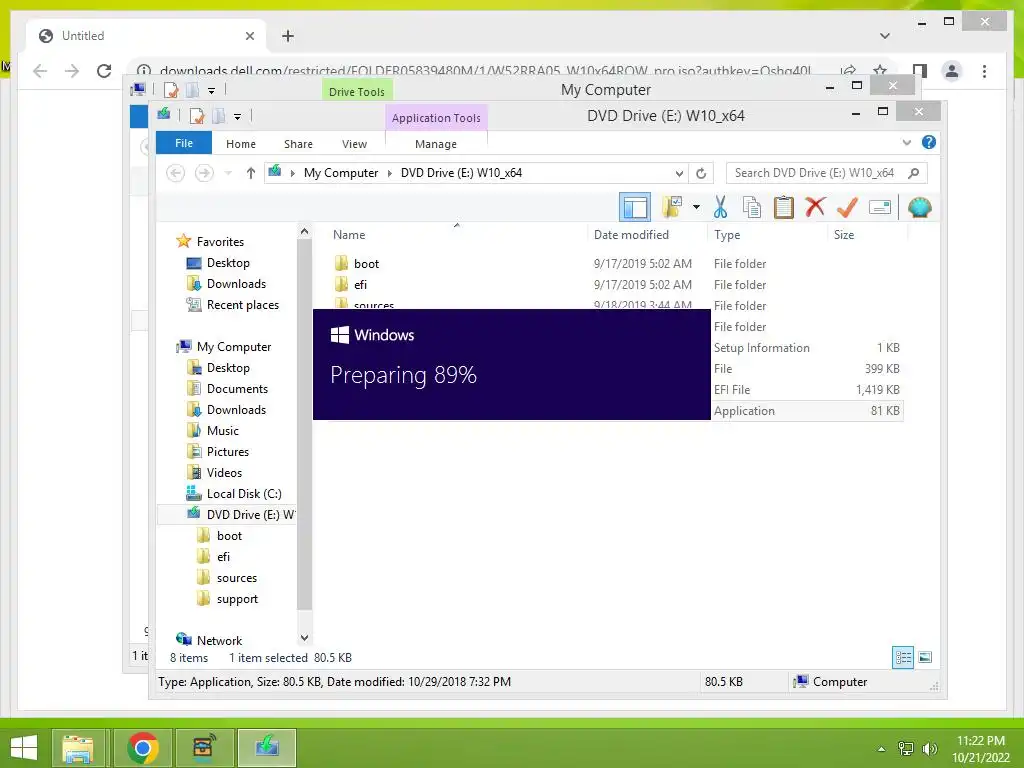1024x768 pixels.
Task: Open folder options toolbar icon
Action: tap(672, 208)
